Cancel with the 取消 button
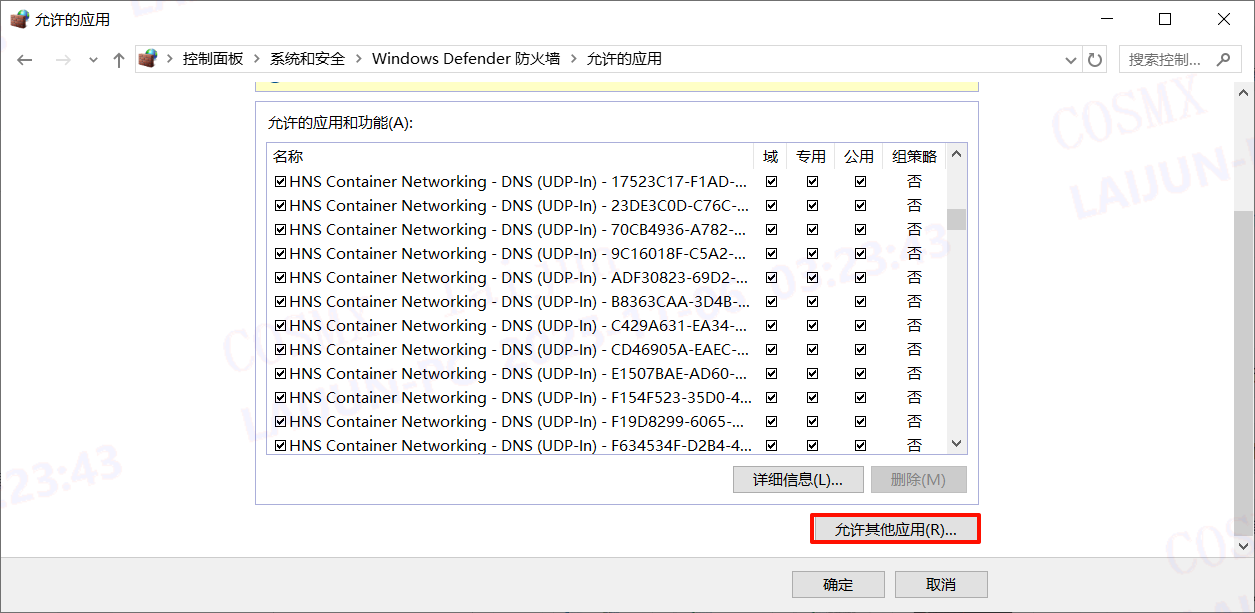This screenshot has height=613, width=1255. pos(941,584)
